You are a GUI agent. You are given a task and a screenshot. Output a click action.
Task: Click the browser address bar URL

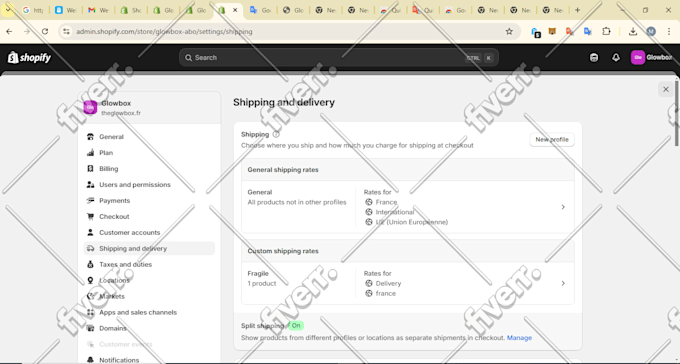(164, 31)
